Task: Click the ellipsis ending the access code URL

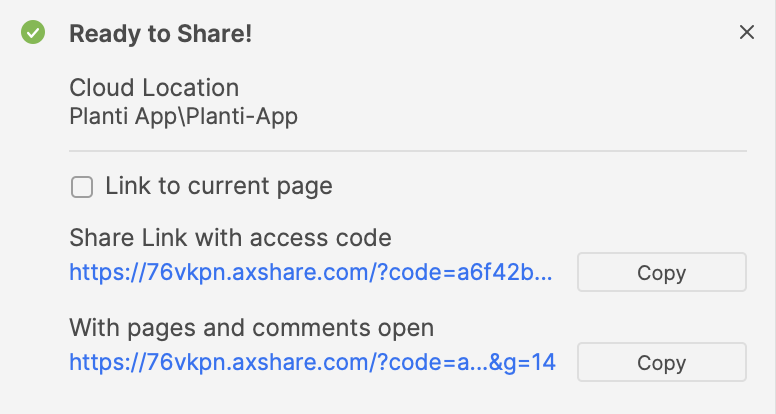Action: click(561, 273)
